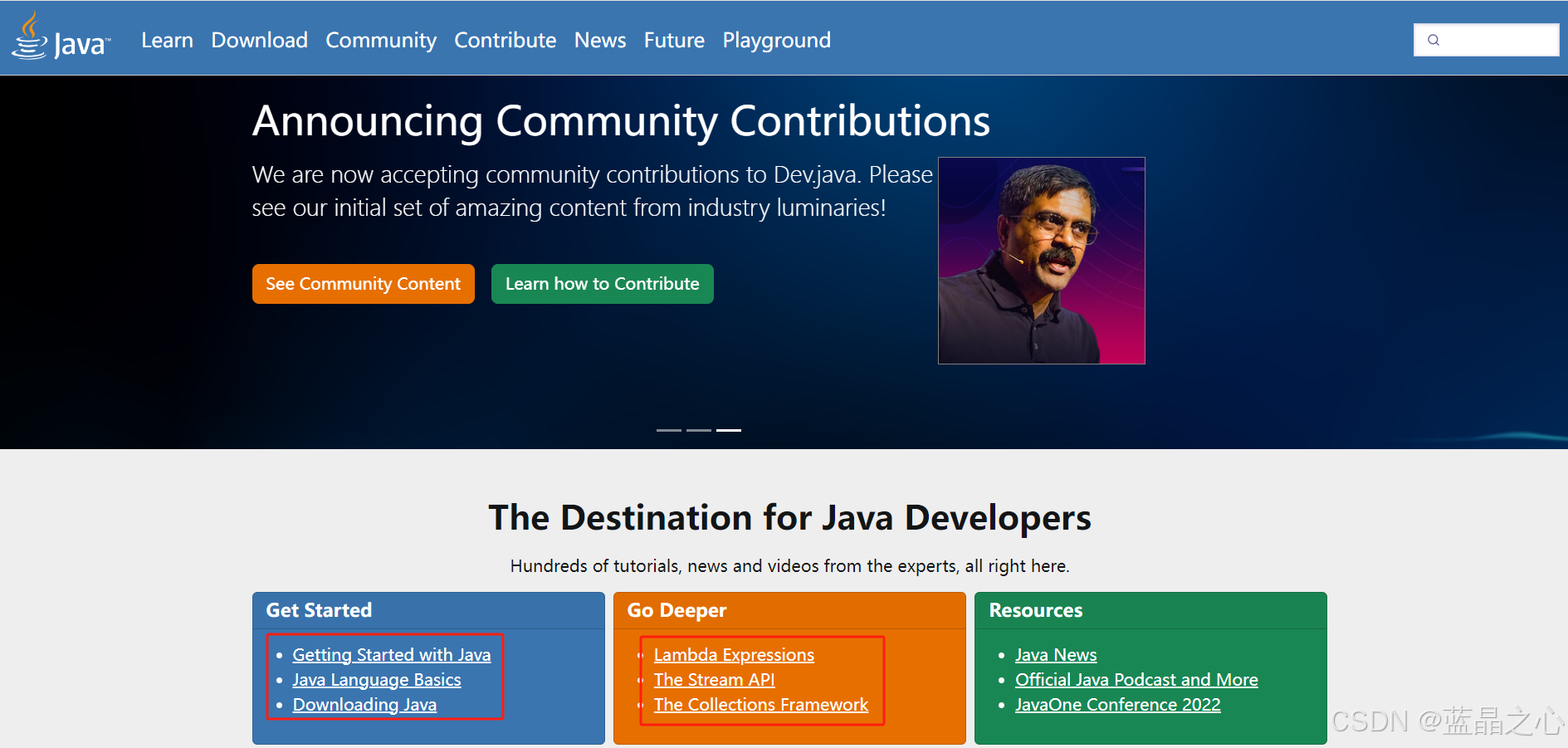Select the first carousel slide indicator
Screen dimensions: 1568x748
(x=669, y=430)
